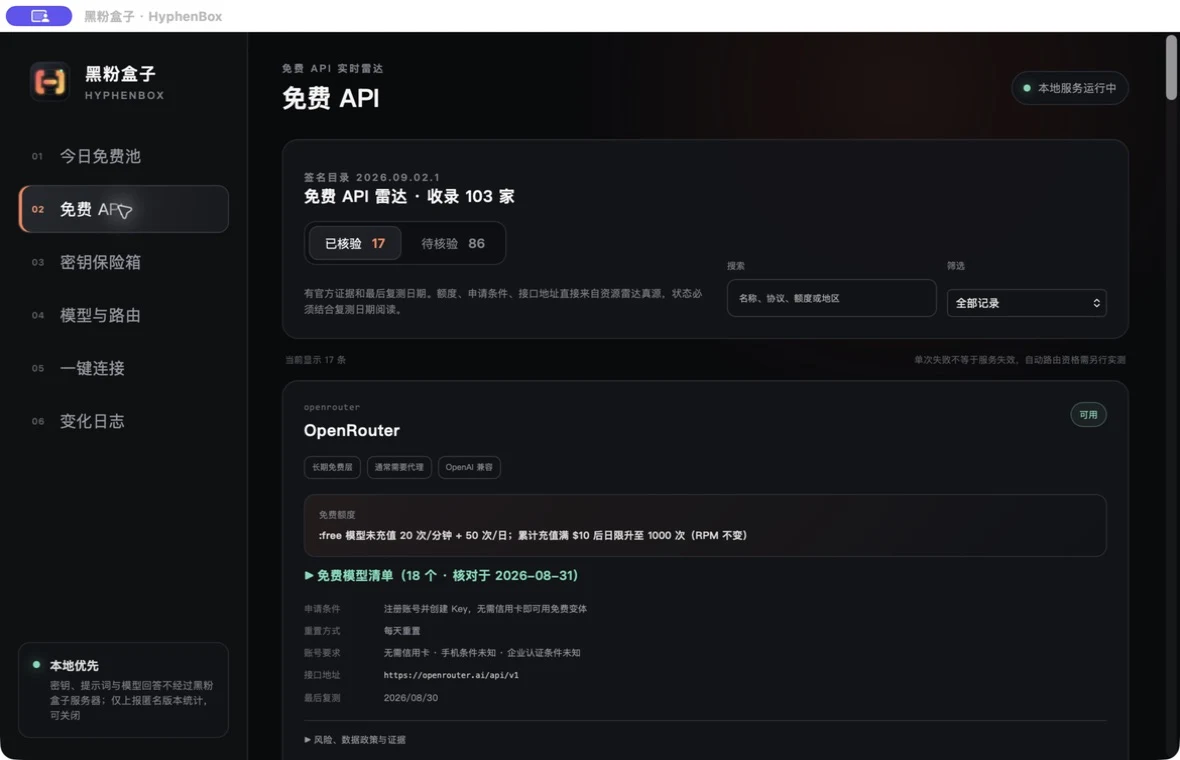The height and width of the screenshot is (760, 1180).
Task: Focus the search field 名称、协议、额度或地区
Action: 832,298
